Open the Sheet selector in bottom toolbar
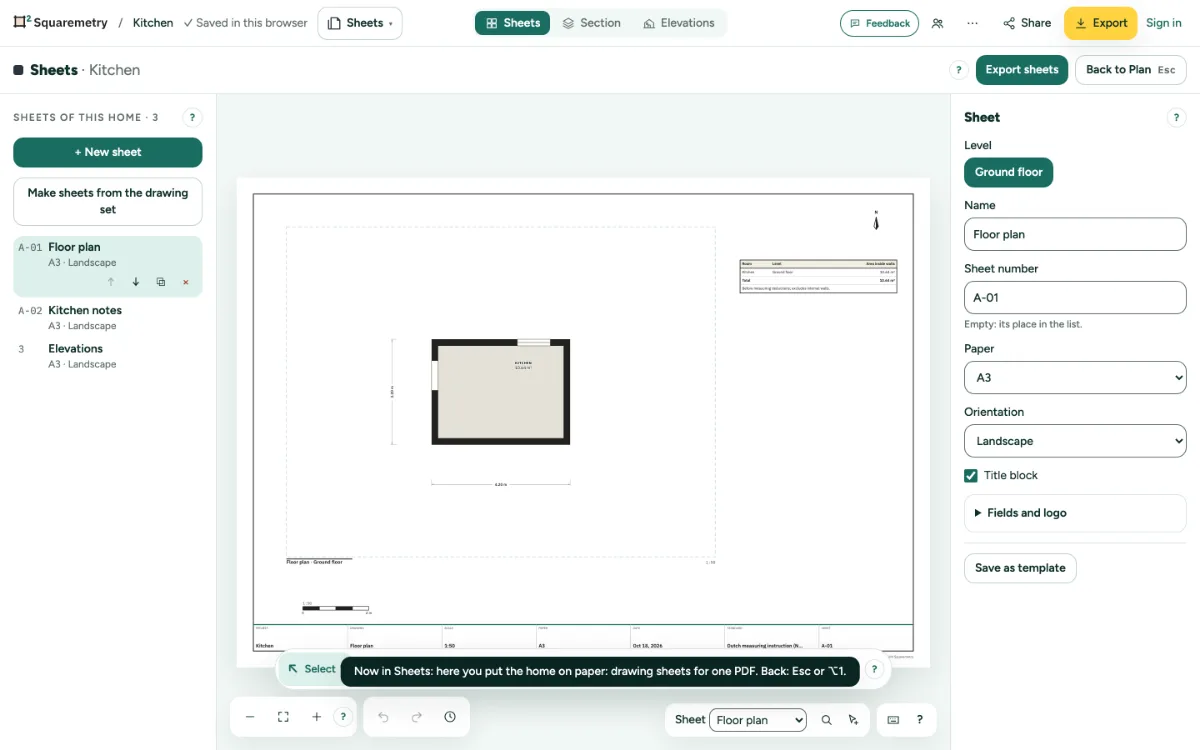The image size is (1200, 750). 757,720
